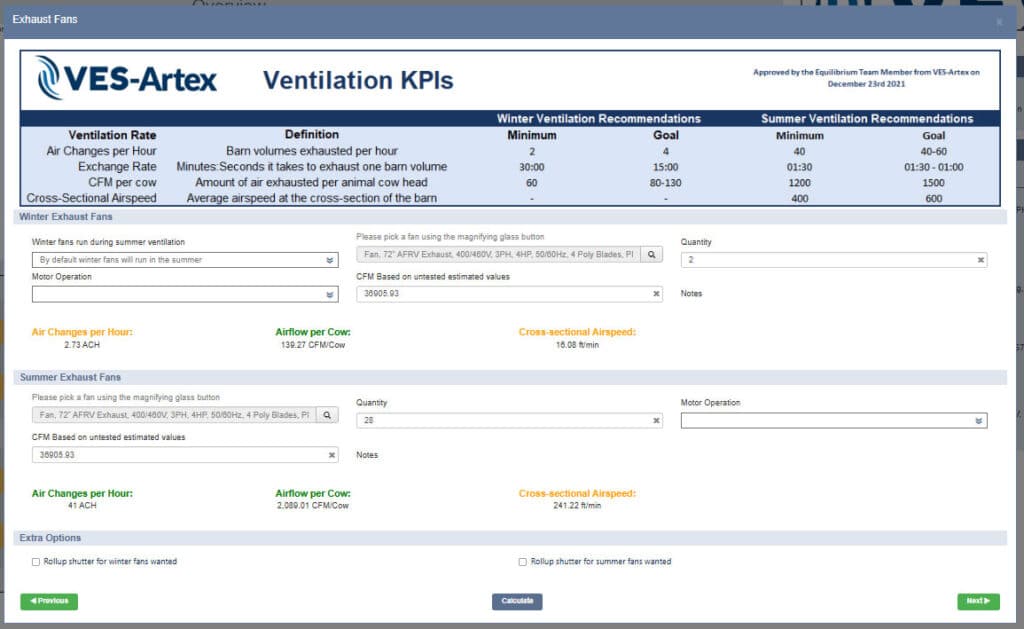Click the Calculate button
The image size is (1024, 629).
tap(517, 601)
